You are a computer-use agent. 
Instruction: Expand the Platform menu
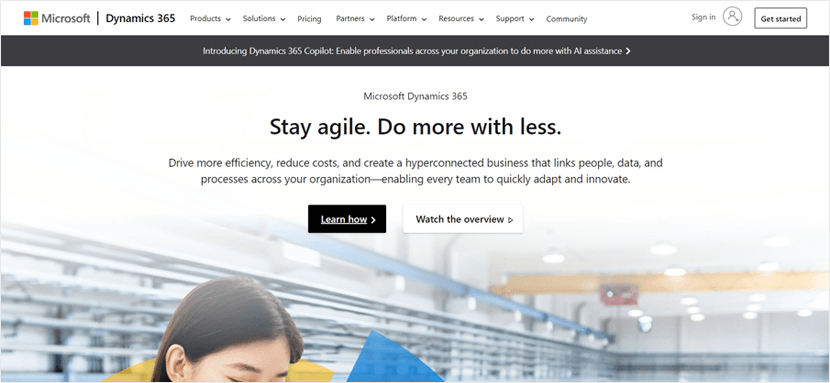(x=406, y=19)
